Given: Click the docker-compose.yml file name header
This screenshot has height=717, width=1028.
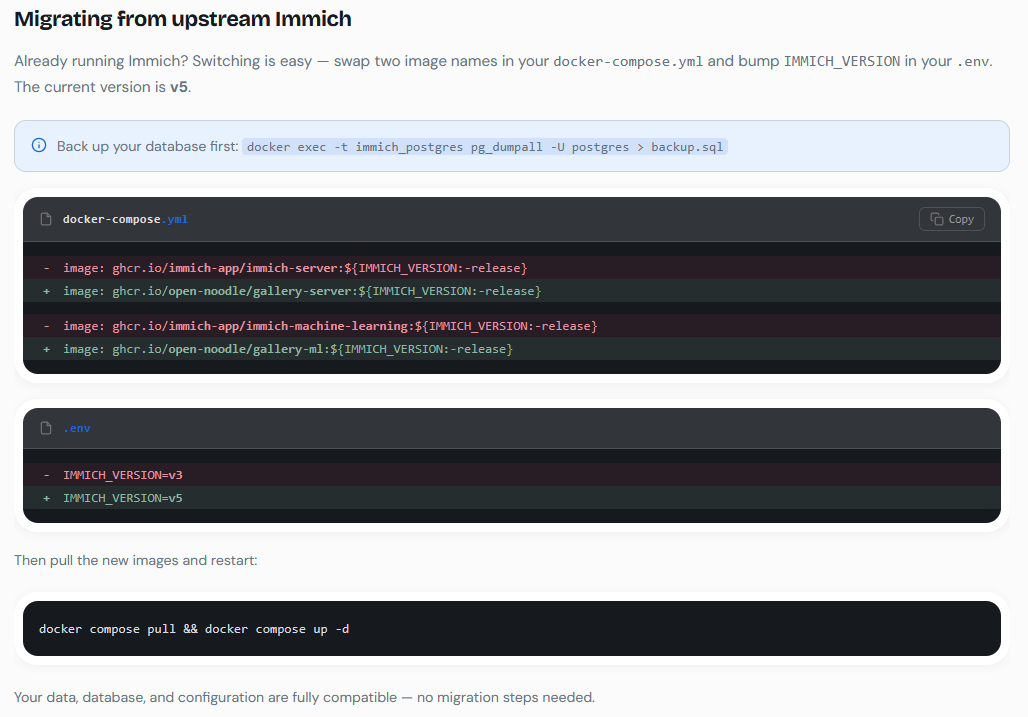Looking at the screenshot, I should 125,219.
